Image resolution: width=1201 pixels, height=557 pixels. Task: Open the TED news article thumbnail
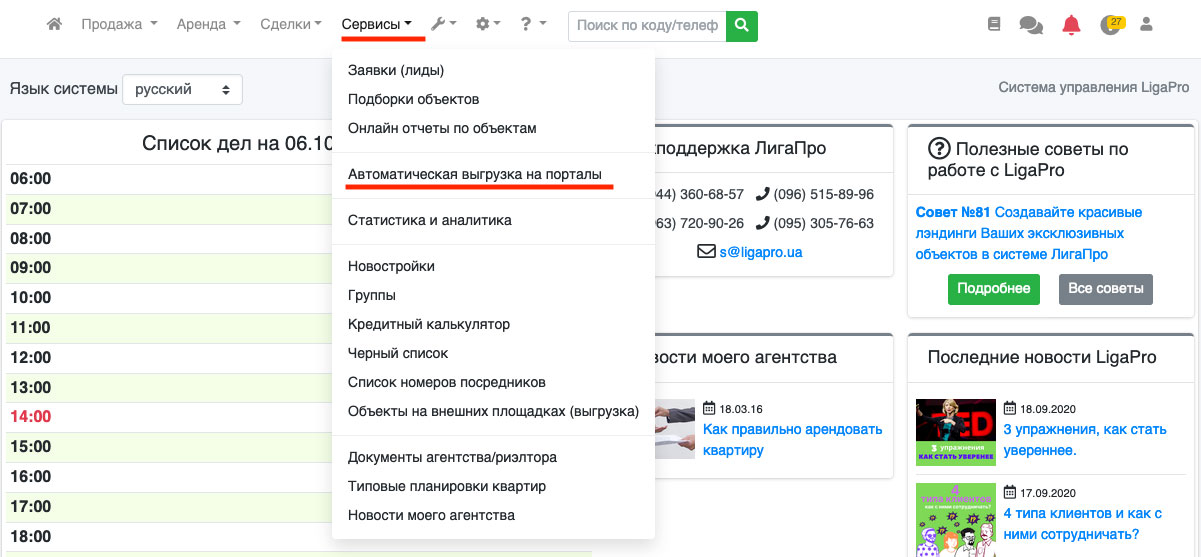(x=955, y=432)
